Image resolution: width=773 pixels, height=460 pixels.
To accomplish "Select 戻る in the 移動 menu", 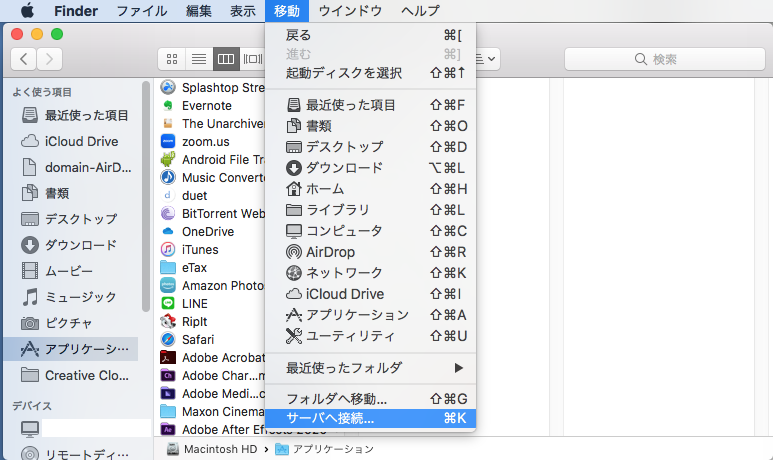I will pos(370,35).
